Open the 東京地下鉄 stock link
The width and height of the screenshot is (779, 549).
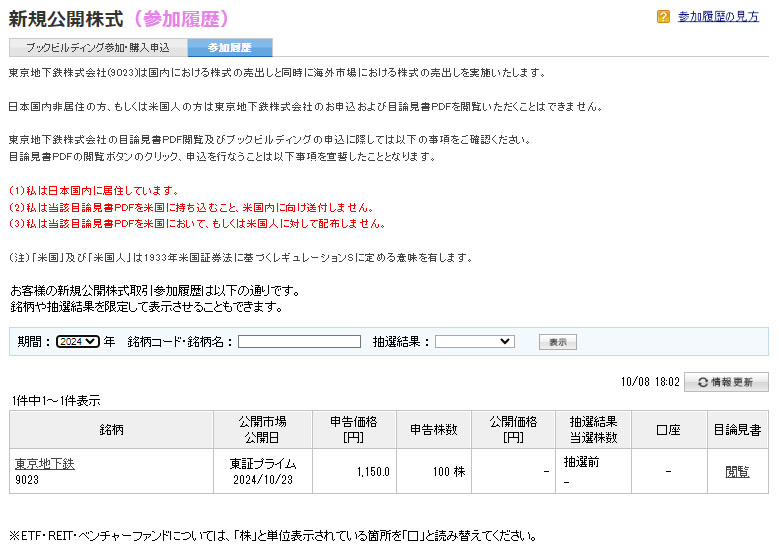coord(45,464)
